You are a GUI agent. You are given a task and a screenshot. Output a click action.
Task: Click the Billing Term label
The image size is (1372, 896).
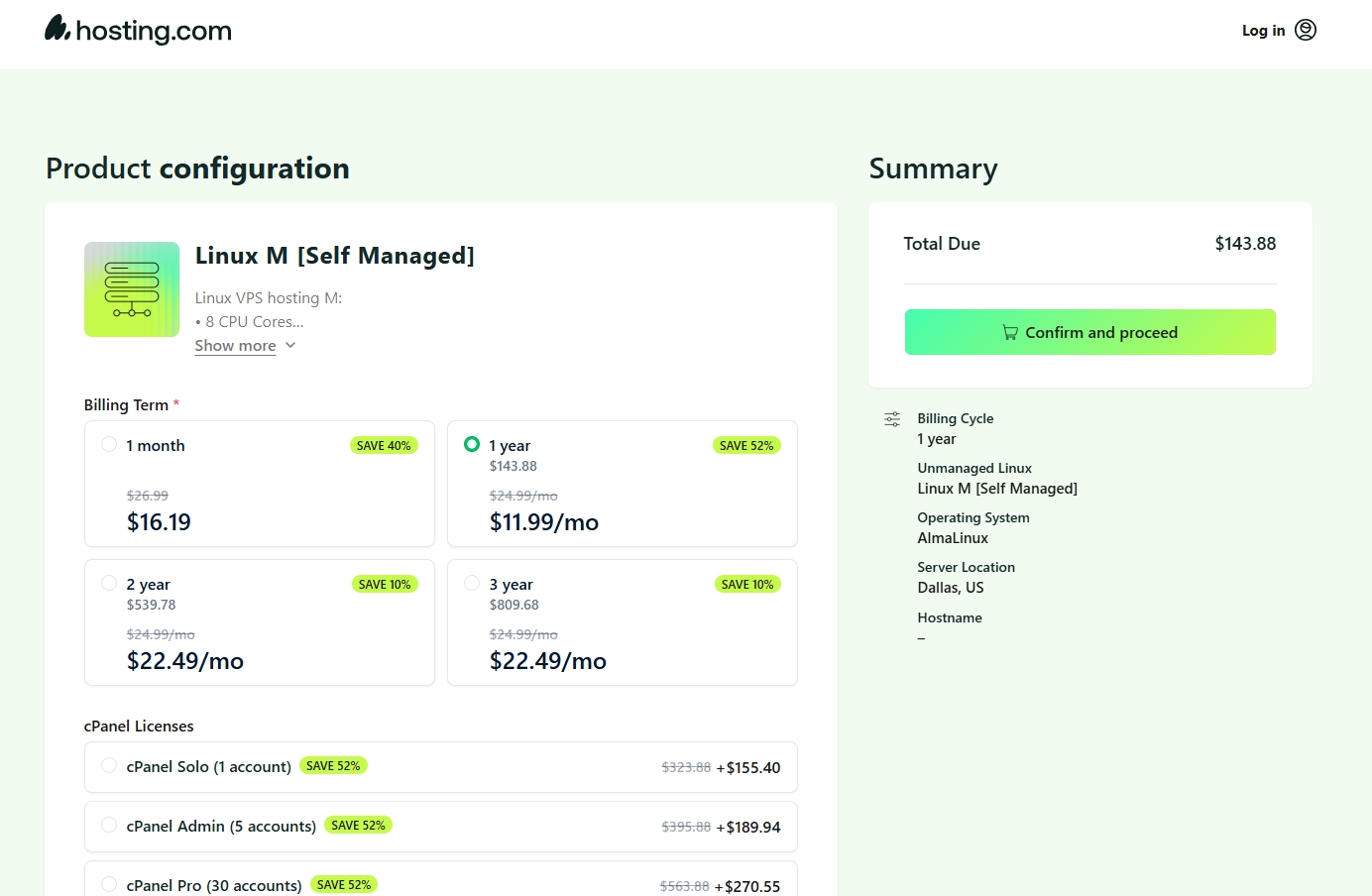126,405
